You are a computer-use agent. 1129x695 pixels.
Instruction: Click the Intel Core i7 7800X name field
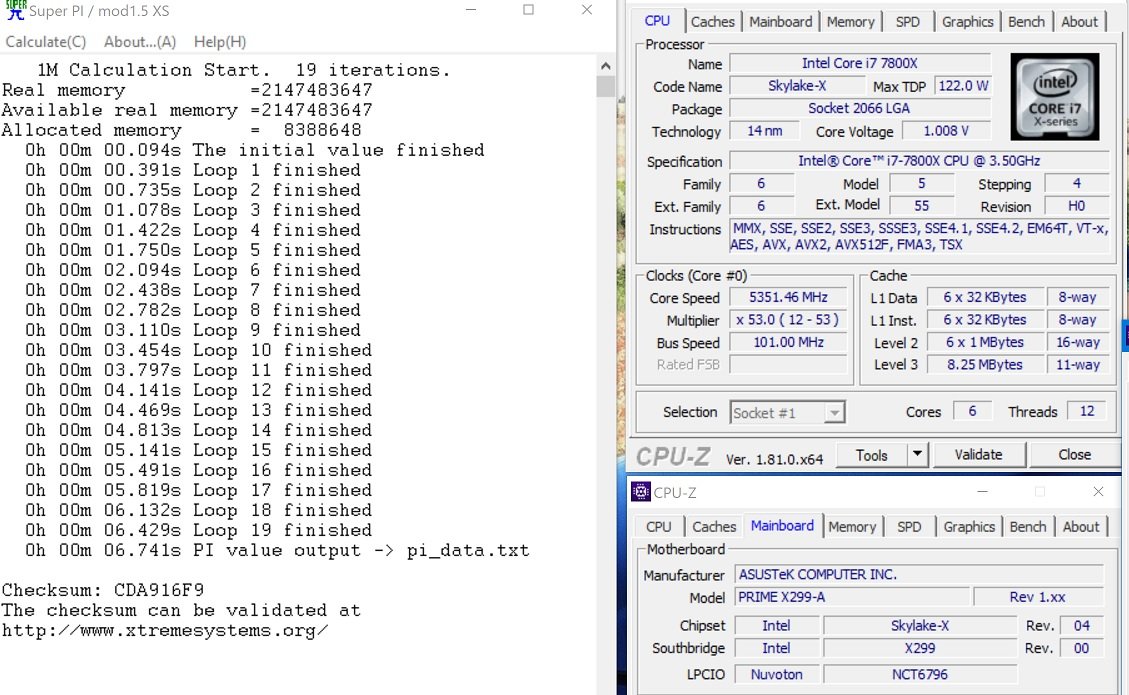click(x=860, y=63)
